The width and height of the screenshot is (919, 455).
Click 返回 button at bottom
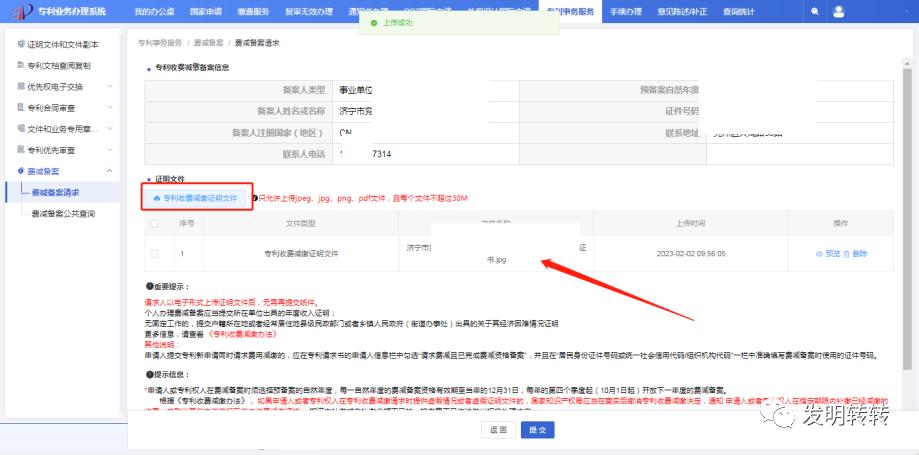pos(498,430)
